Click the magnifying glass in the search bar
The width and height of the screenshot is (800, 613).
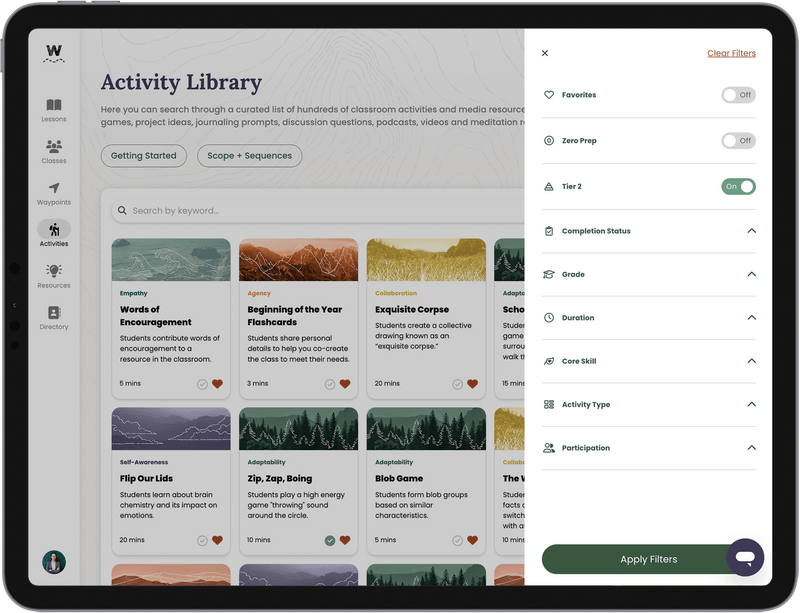(x=121, y=211)
